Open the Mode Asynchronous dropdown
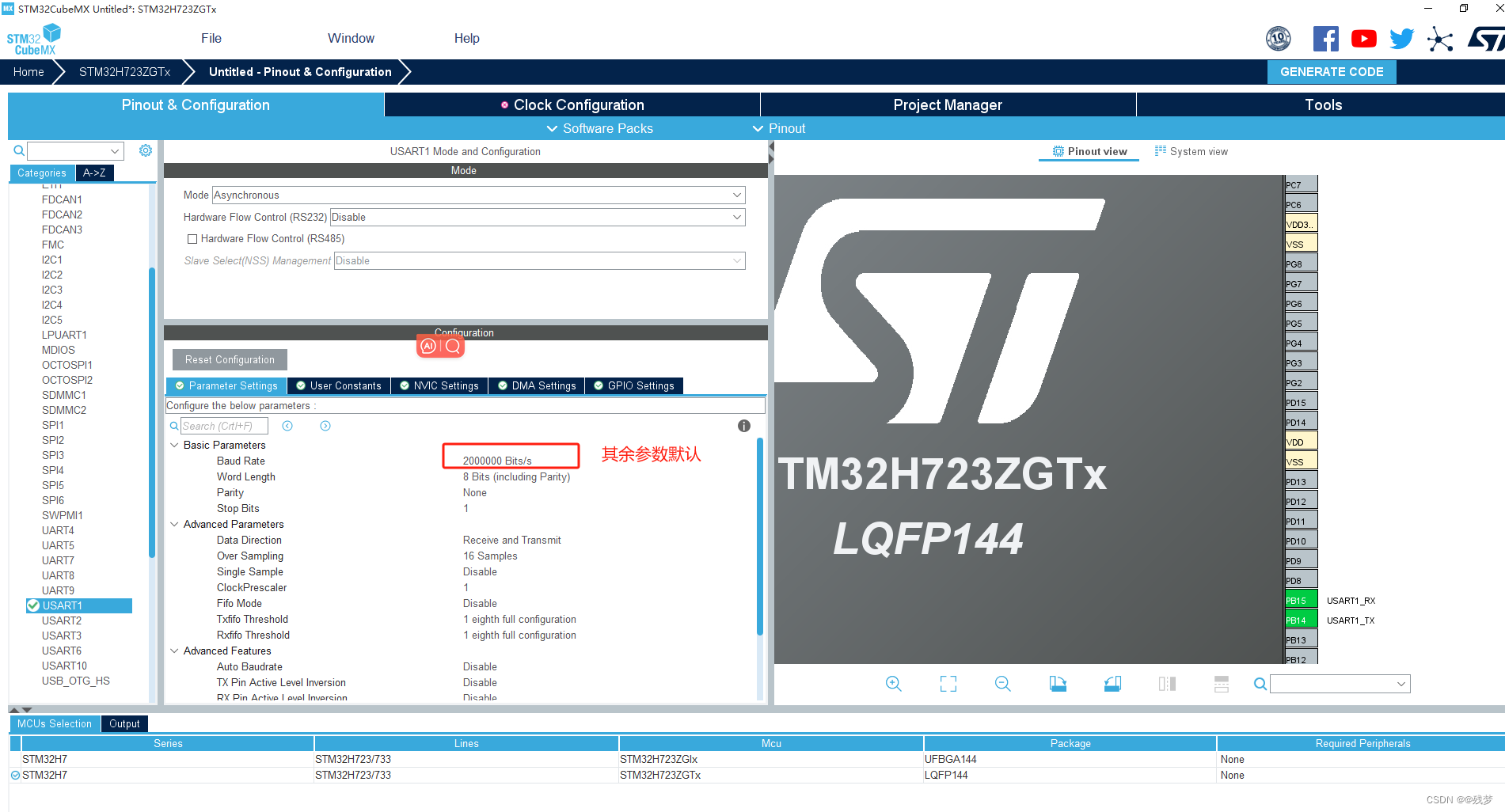This screenshot has height=812, width=1505. coord(478,195)
